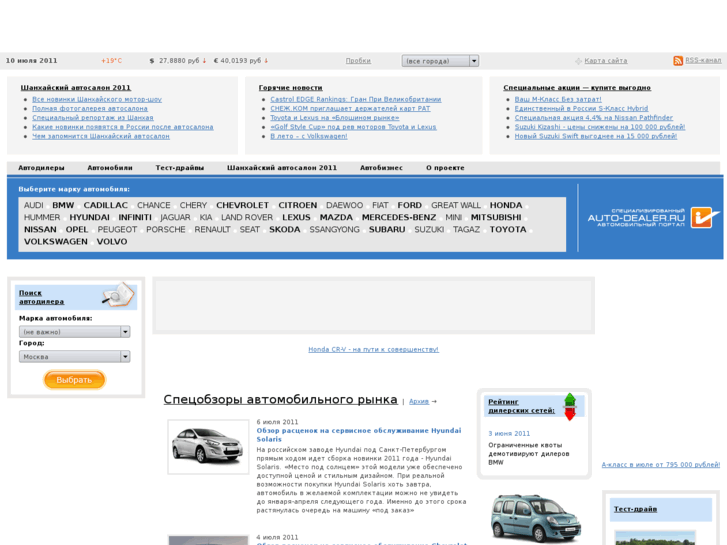Viewport: 727px width, 545px height.
Task: Click the blue Renault van image
Action: click(x=535, y=517)
